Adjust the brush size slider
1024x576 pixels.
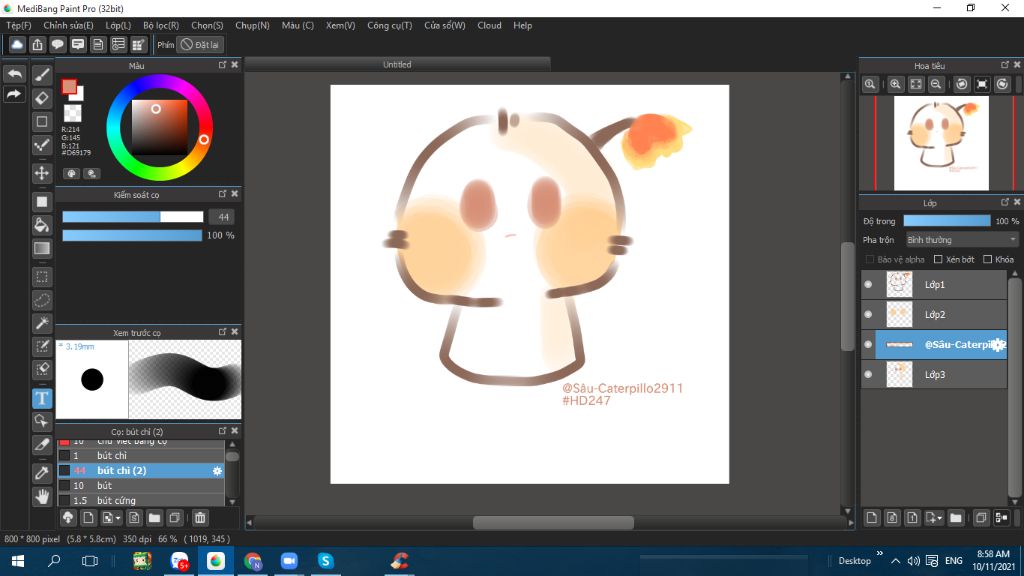point(133,217)
